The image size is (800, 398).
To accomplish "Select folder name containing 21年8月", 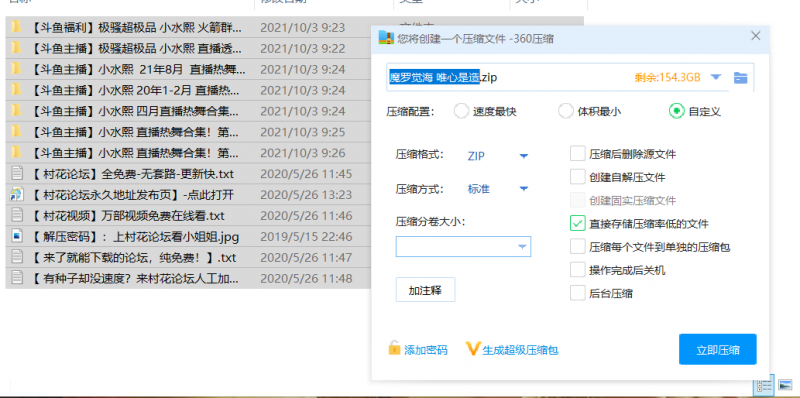I will tap(137, 69).
